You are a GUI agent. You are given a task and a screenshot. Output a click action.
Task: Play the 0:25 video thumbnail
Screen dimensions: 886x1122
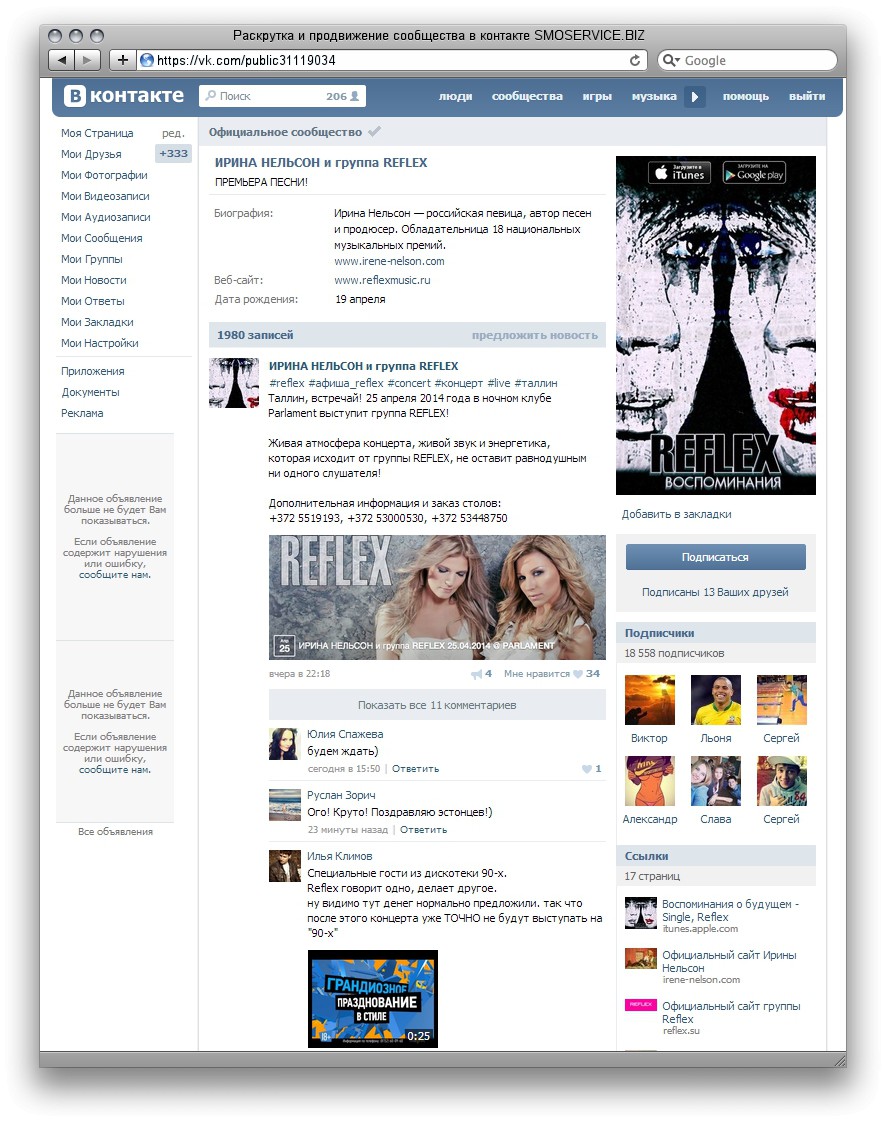tap(372, 999)
